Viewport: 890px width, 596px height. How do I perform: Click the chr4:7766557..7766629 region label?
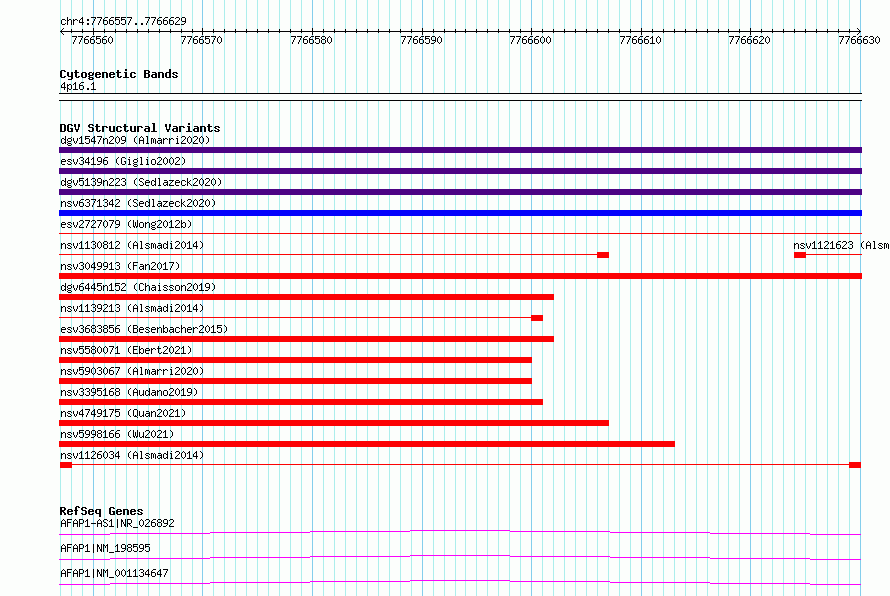click(123, 21)
